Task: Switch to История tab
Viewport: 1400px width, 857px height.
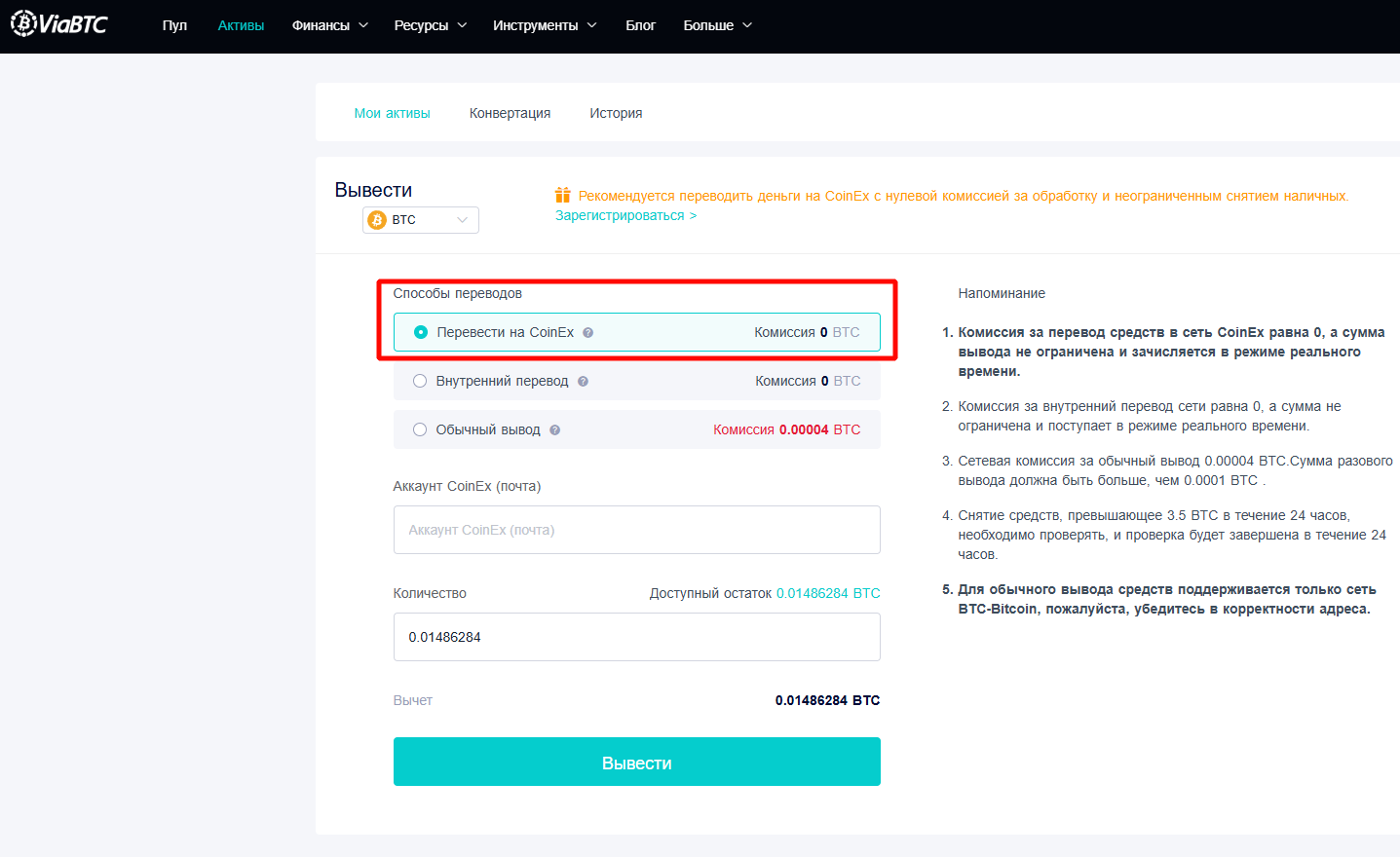Action: pos(616,113)
